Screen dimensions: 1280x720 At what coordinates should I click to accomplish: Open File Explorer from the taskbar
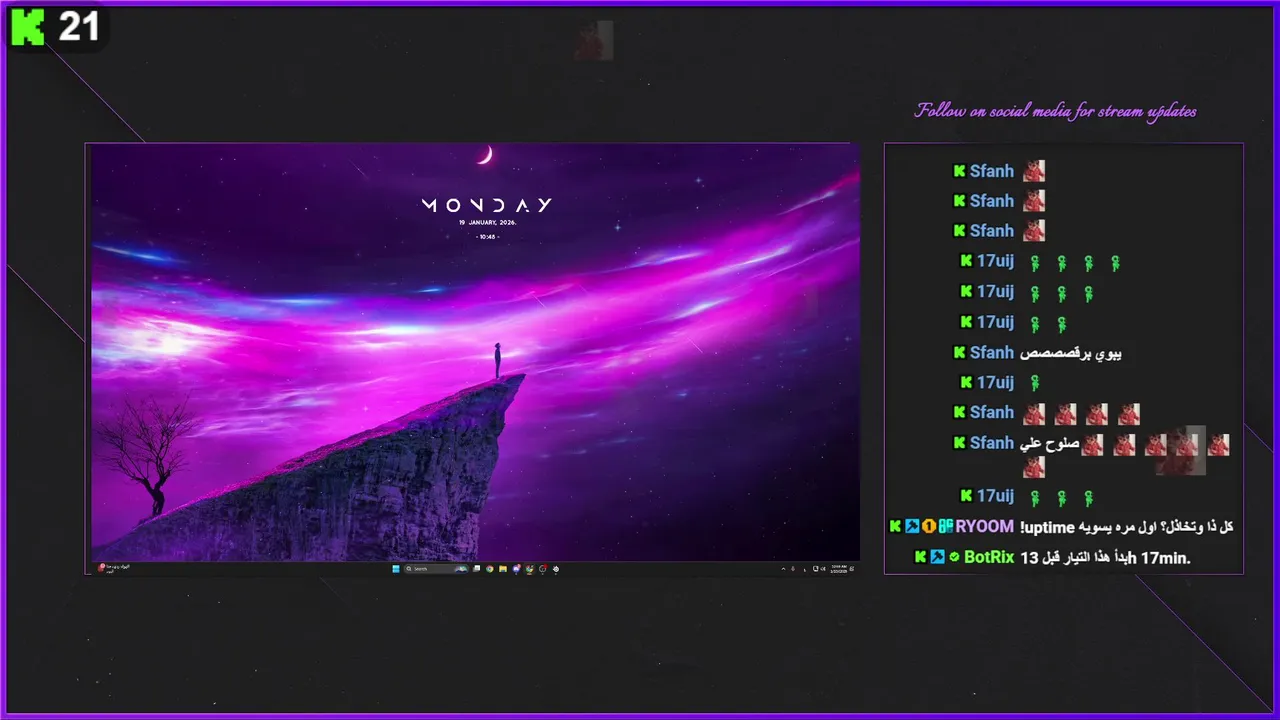[503, 569]
